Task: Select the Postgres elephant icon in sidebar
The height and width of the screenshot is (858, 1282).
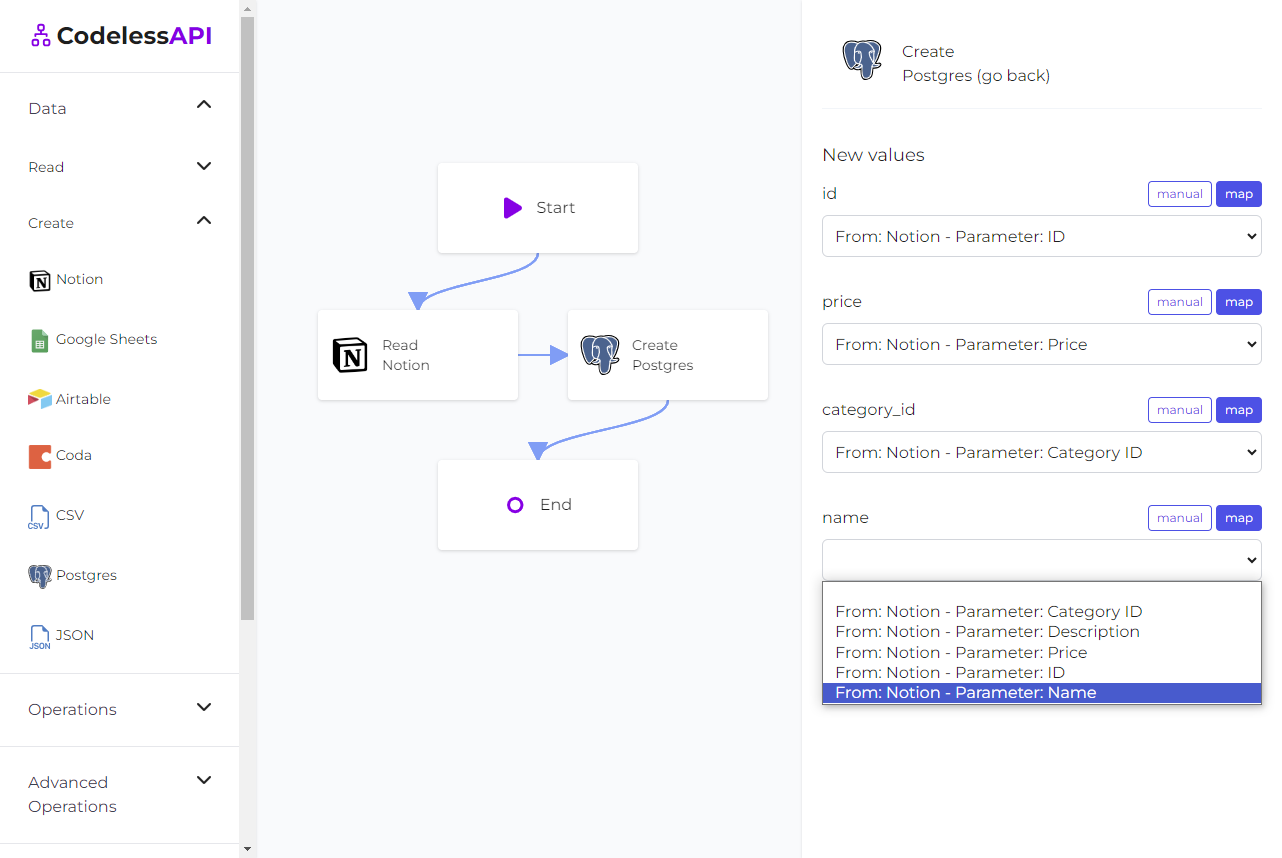Action: click(40, 576)
